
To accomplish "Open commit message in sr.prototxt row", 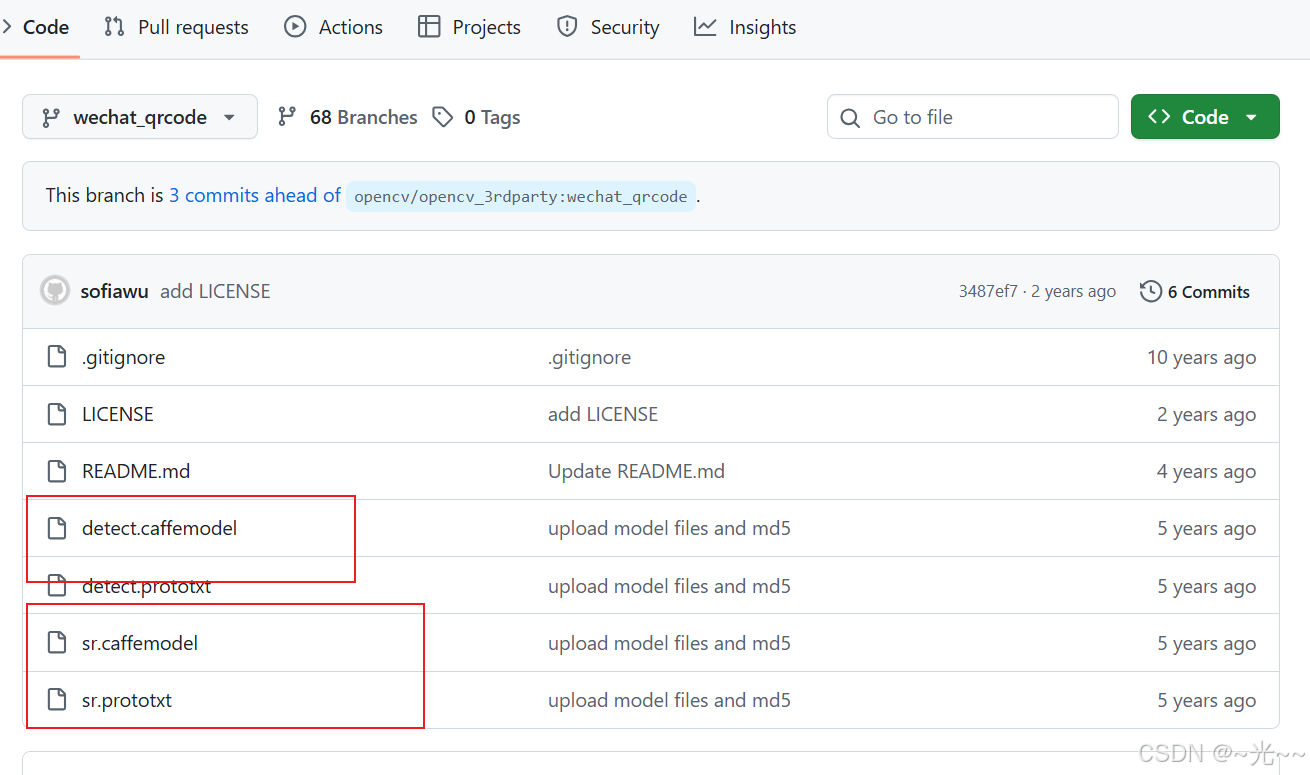I will point(670,700).
